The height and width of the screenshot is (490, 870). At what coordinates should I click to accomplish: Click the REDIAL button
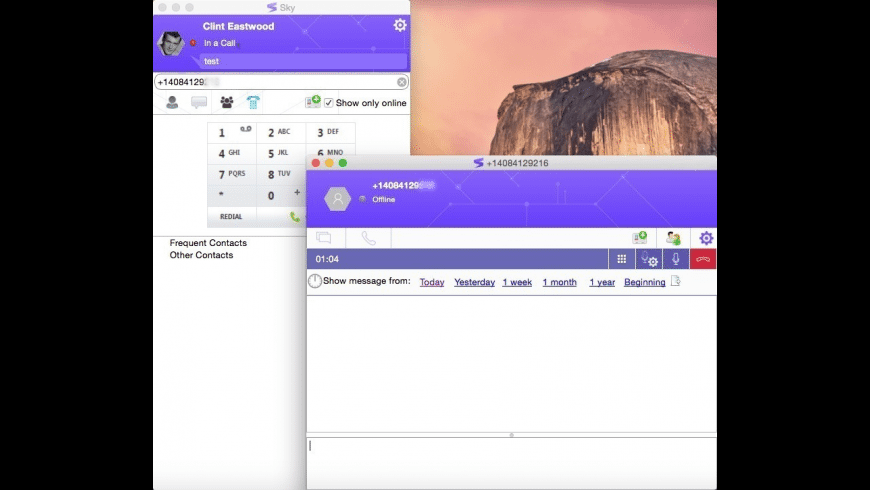point(232,216)
